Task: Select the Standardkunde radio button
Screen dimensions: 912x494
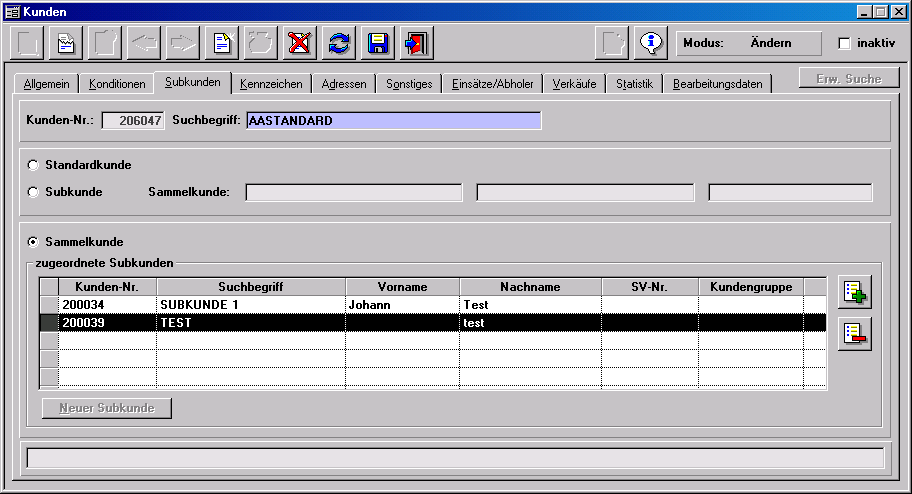Action: tap(34, 165)
